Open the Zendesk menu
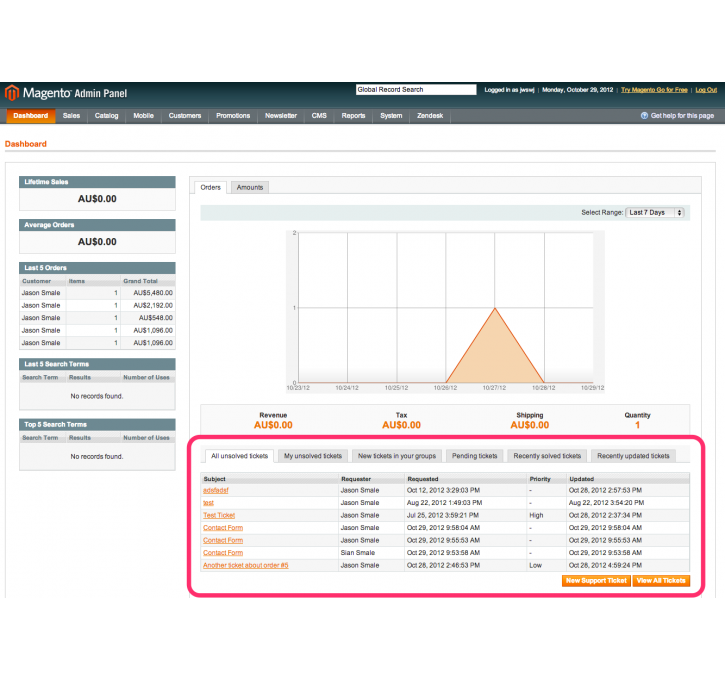The width and height of the screenshot is (725, 680). click(431, 116)
